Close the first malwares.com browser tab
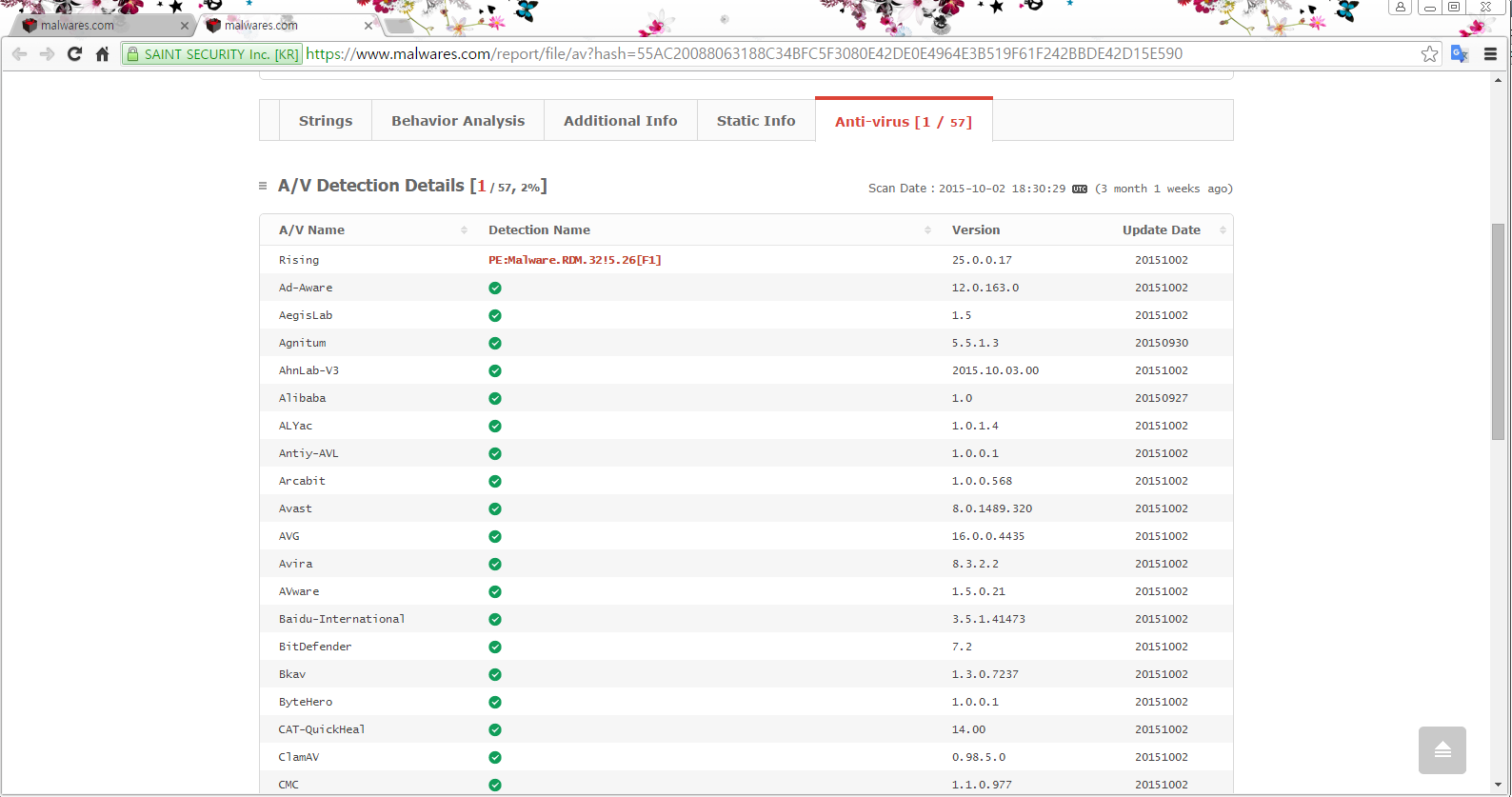 tap(185, 26)
